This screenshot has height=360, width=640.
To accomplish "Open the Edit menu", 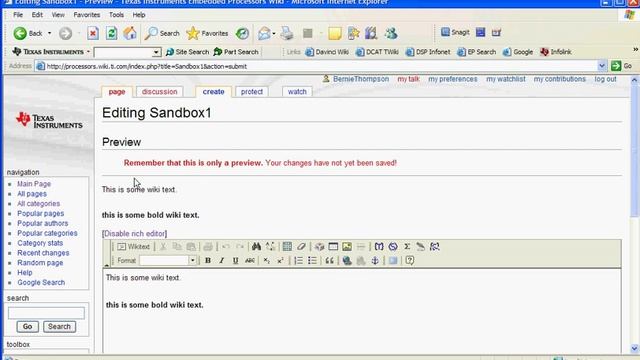I will 37,15.
